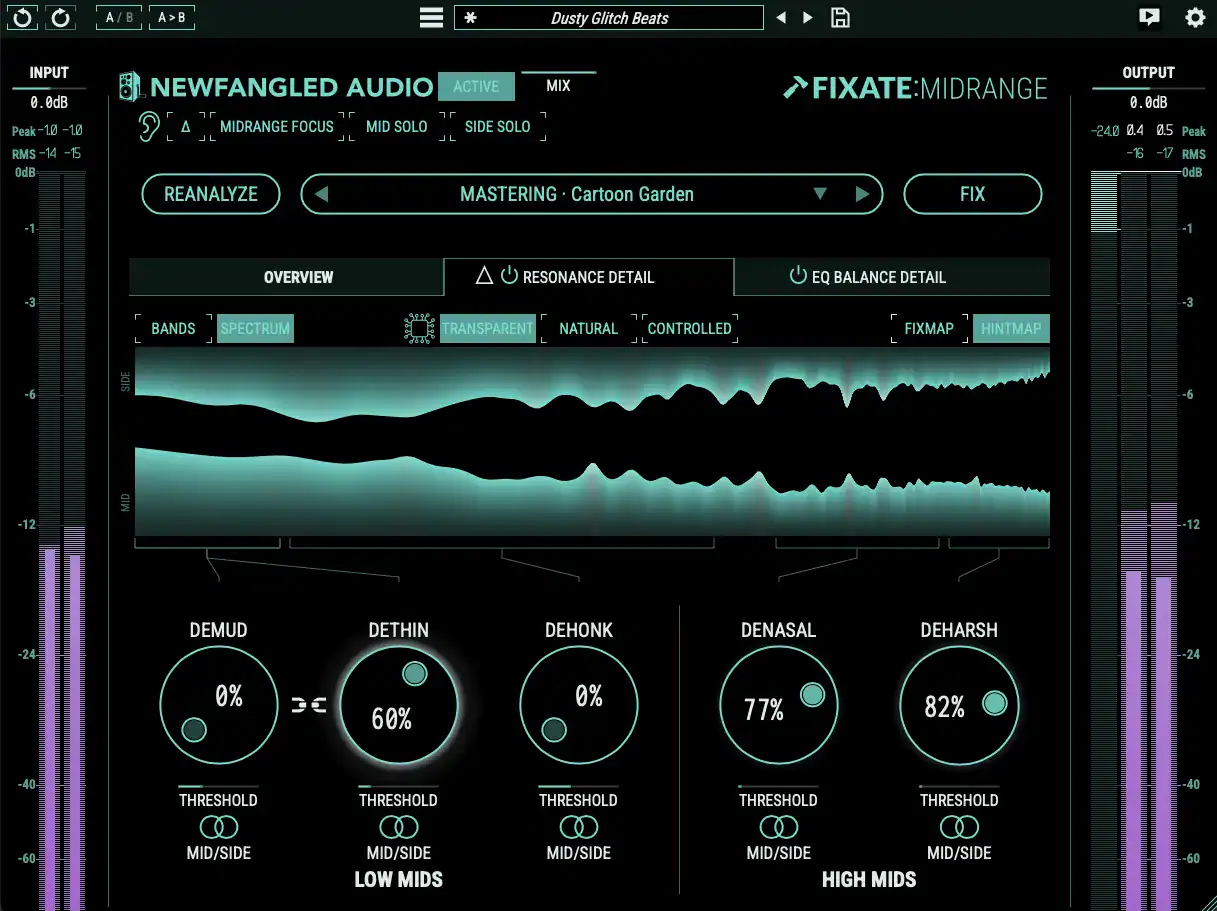Toggle the A / B comparison button
Viewport: 1217px width, 911px height.
coord(119,17)
